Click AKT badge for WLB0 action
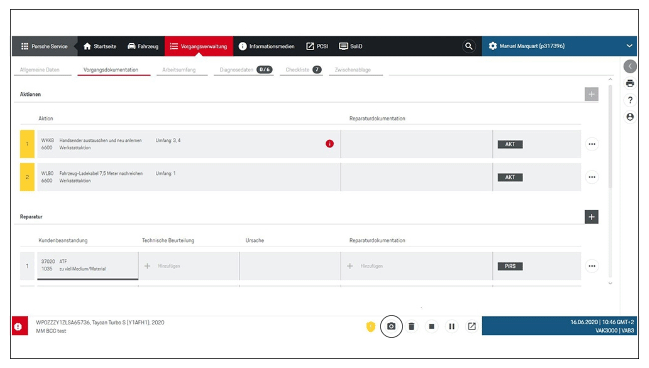This screenshot has height=368, width=649. 510,178
